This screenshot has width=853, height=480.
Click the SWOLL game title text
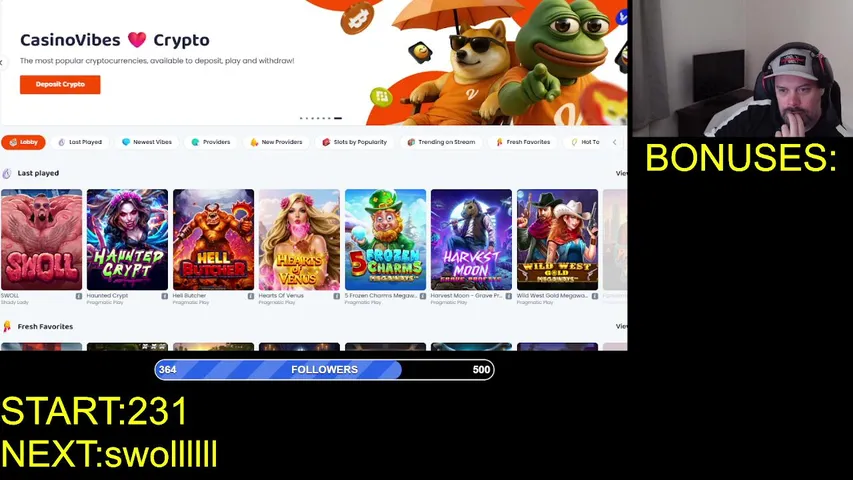pyautogui.click(x=10, y=296)
